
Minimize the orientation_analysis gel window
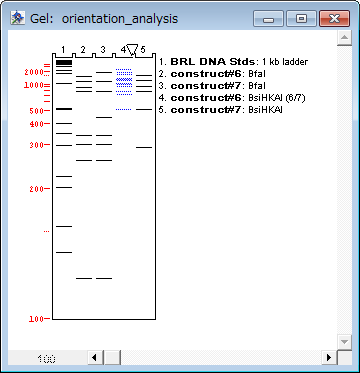point(268,18)
